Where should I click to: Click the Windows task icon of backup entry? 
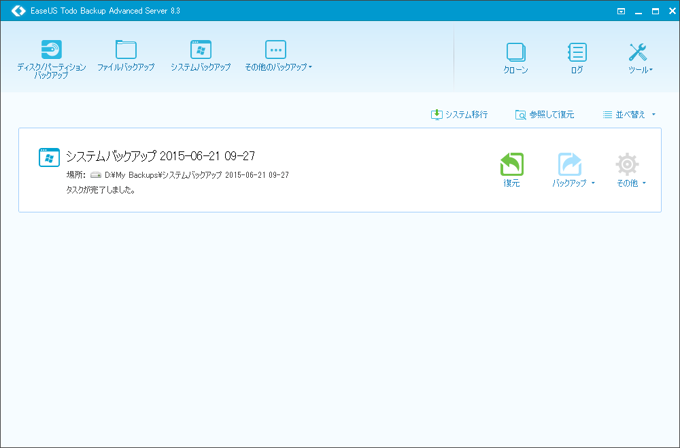pos(49,157)
